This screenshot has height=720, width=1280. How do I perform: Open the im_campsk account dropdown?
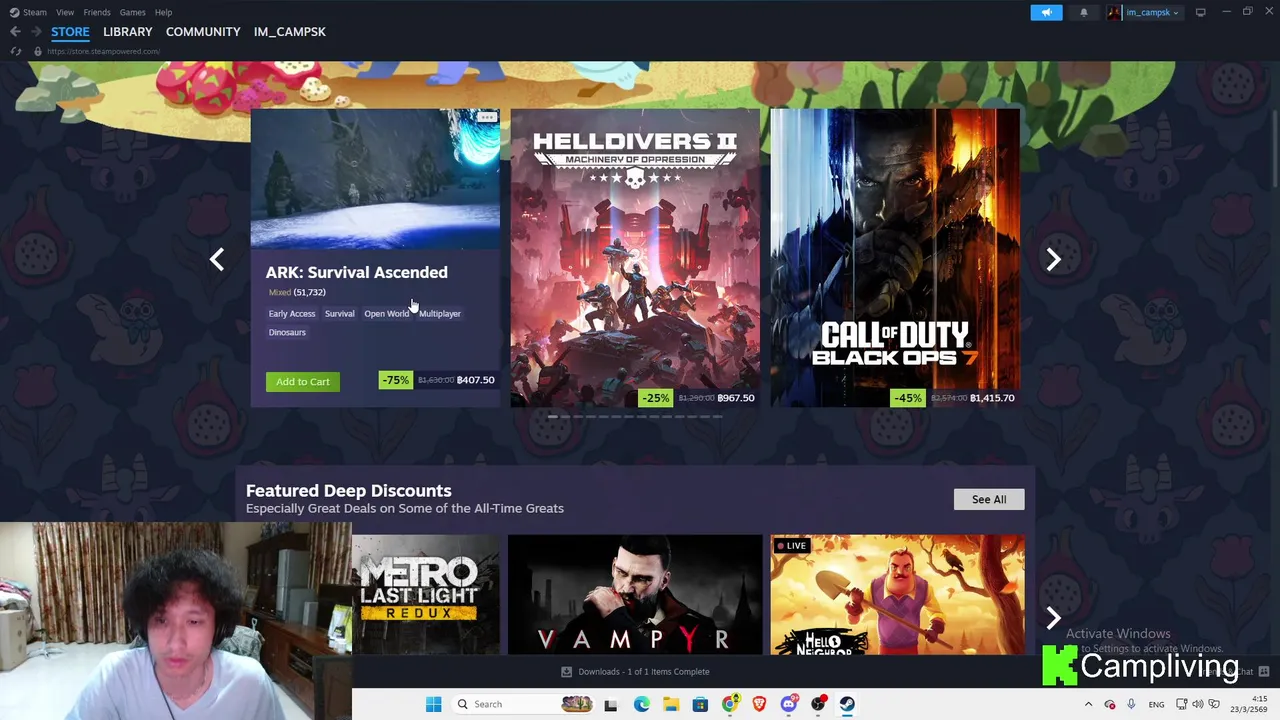pos(1152,12)
